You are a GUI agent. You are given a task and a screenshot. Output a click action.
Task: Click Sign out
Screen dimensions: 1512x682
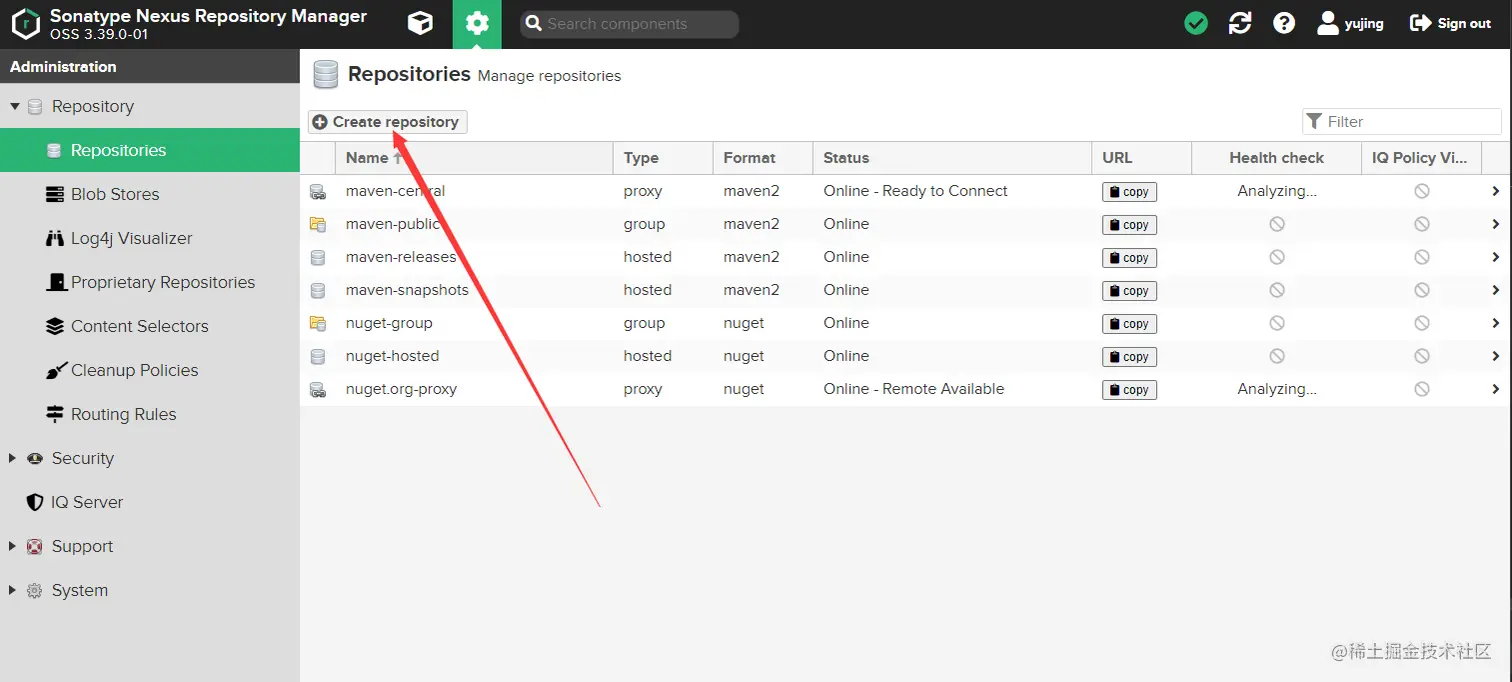tap(1450, 23)
